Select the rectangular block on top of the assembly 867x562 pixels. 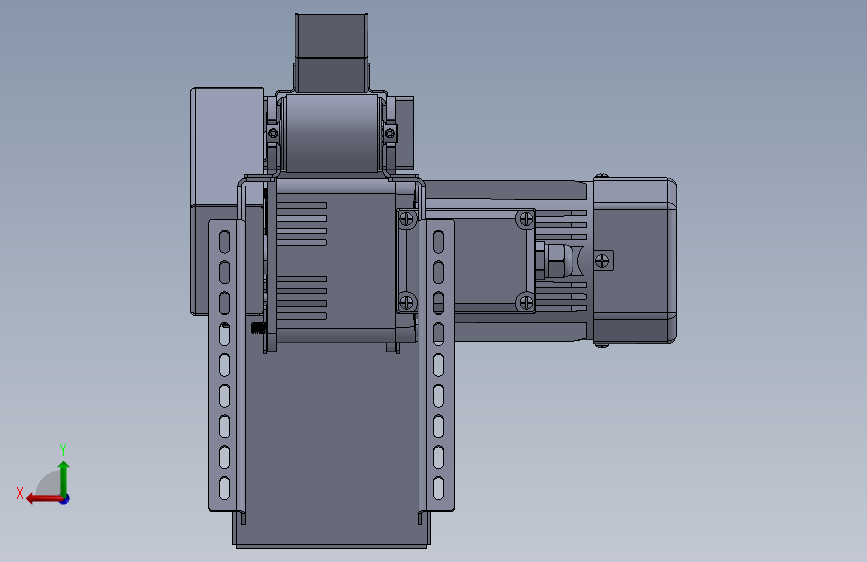point(331,53)
